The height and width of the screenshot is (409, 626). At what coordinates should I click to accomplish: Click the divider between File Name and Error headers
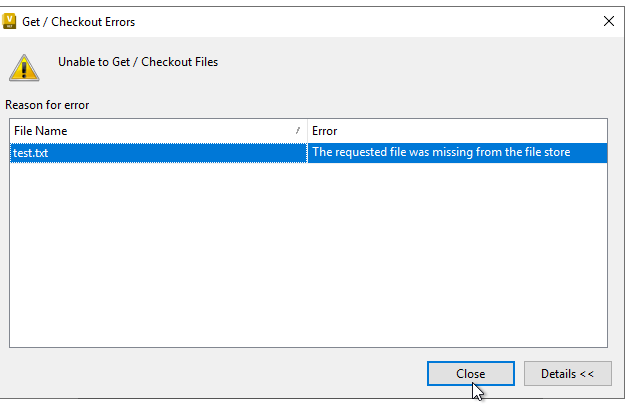(x=307, y=131)
